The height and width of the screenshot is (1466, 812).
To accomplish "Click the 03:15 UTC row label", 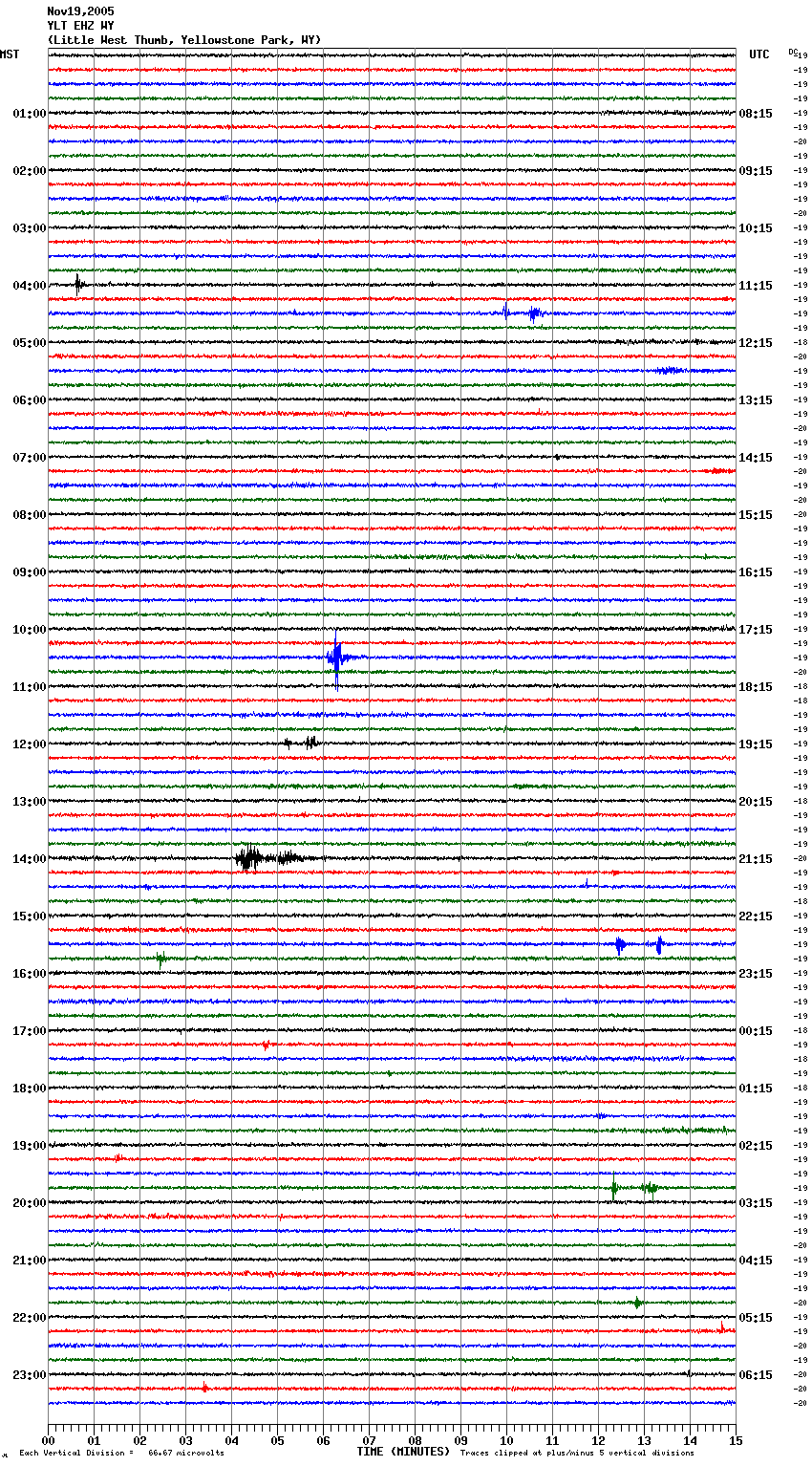I will tap(756, 1203).
